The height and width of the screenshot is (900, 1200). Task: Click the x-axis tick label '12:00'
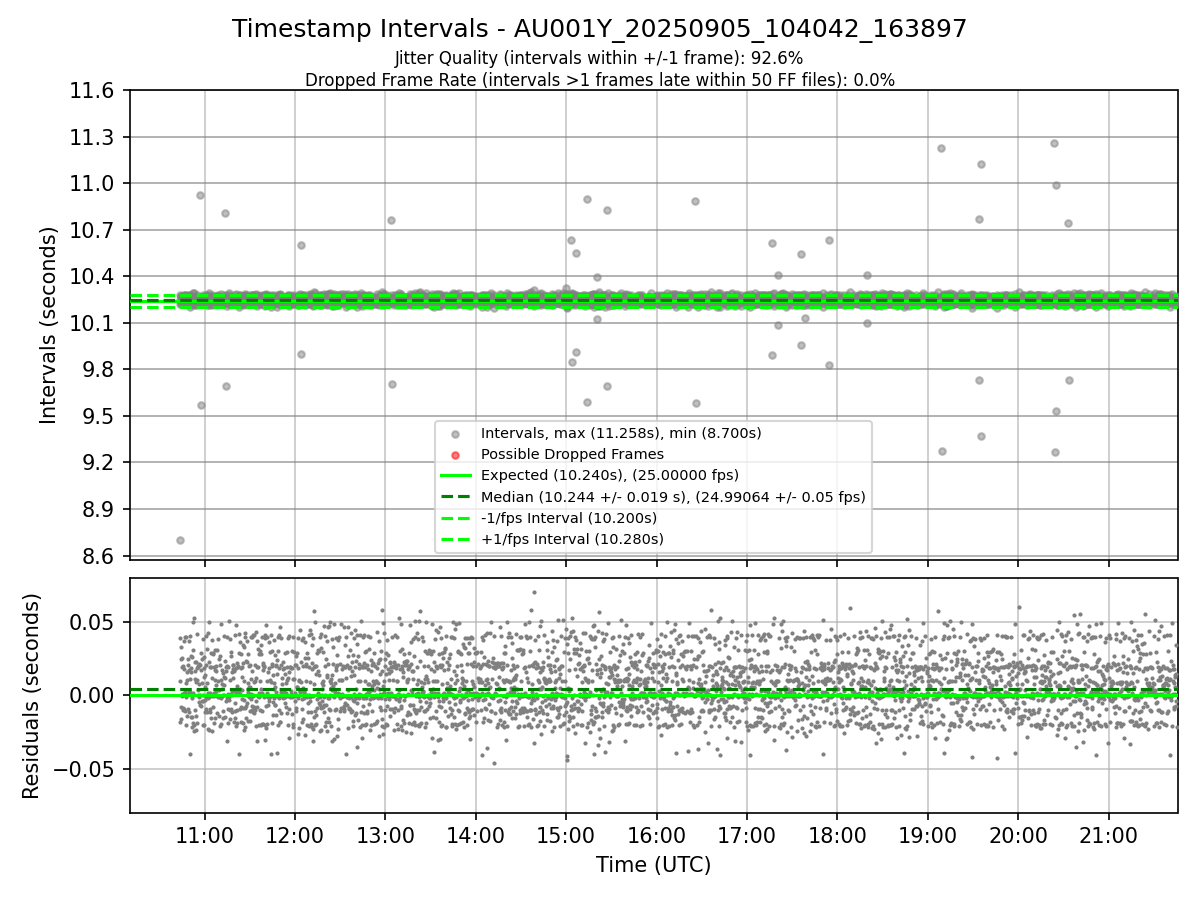point(295,835)
